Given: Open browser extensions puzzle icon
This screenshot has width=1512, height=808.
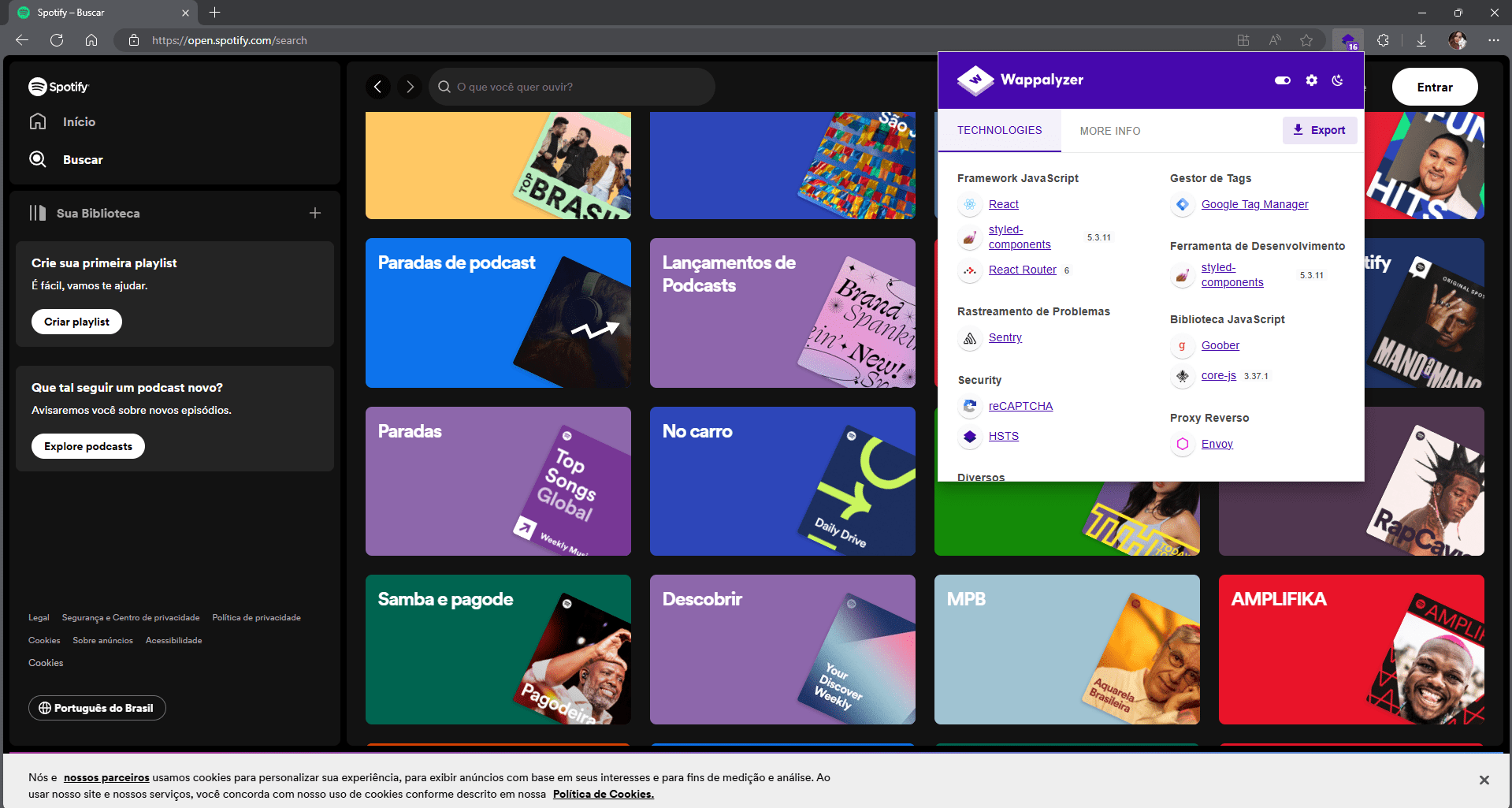Looking at the screenshot, I should click(1383, 40).
